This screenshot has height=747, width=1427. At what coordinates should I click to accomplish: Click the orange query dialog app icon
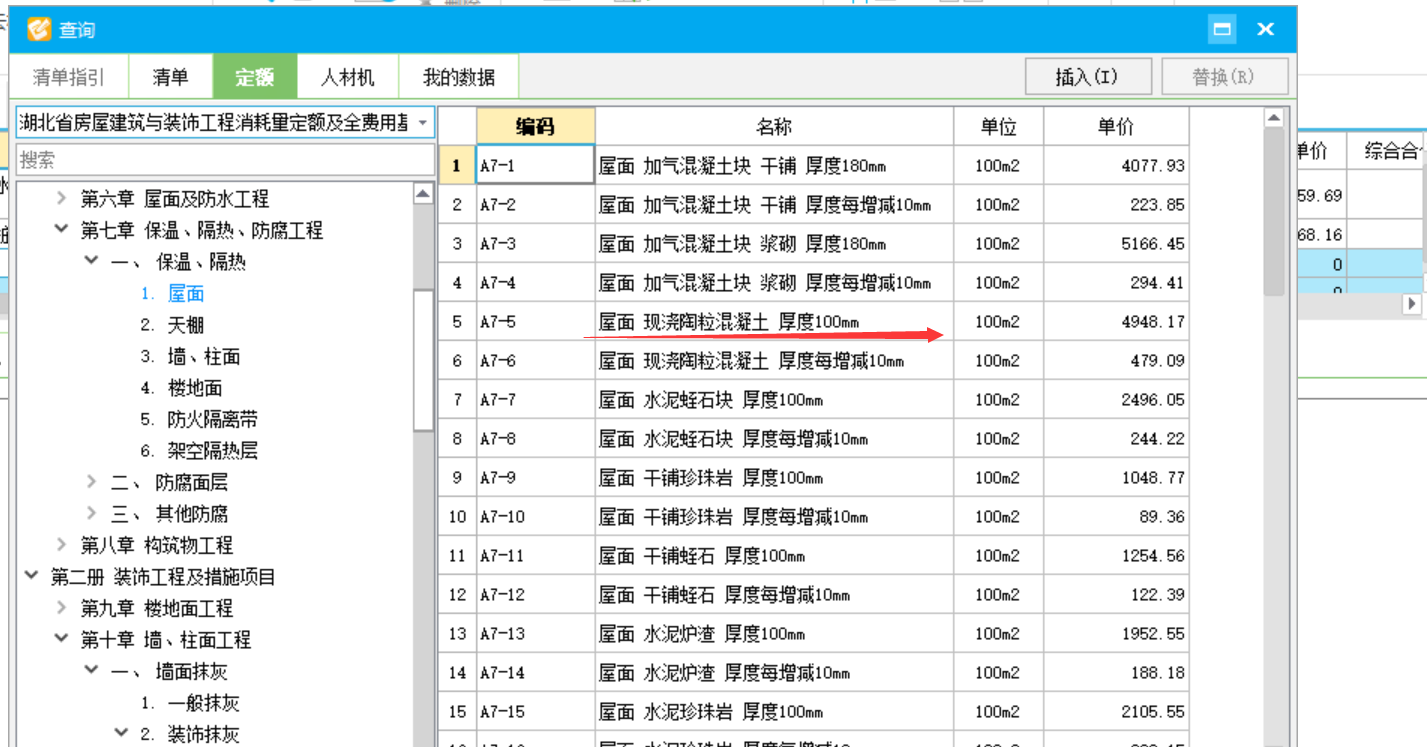(x=39, y=30)
